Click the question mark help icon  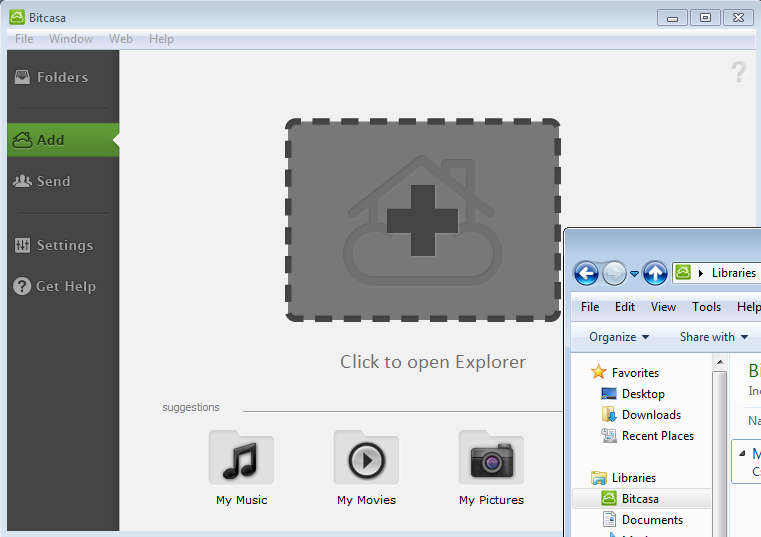coord(738,72)
